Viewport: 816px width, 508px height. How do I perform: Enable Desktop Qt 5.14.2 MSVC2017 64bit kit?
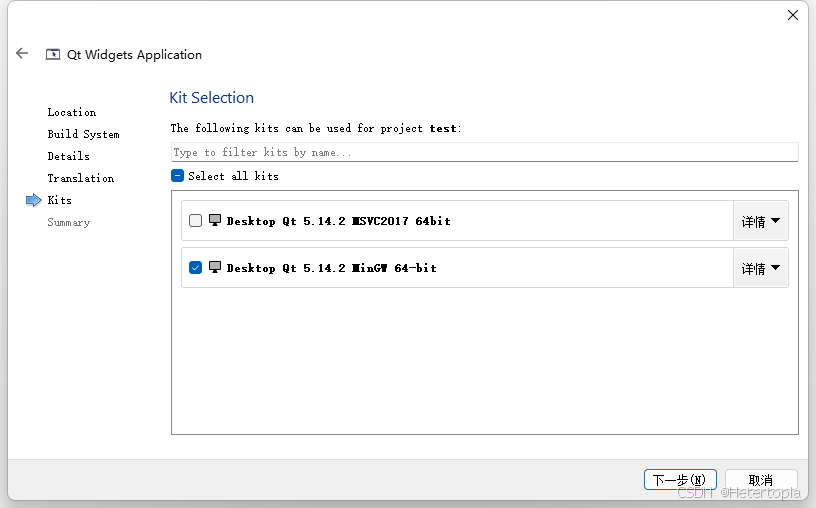click(x=195, y=221)
